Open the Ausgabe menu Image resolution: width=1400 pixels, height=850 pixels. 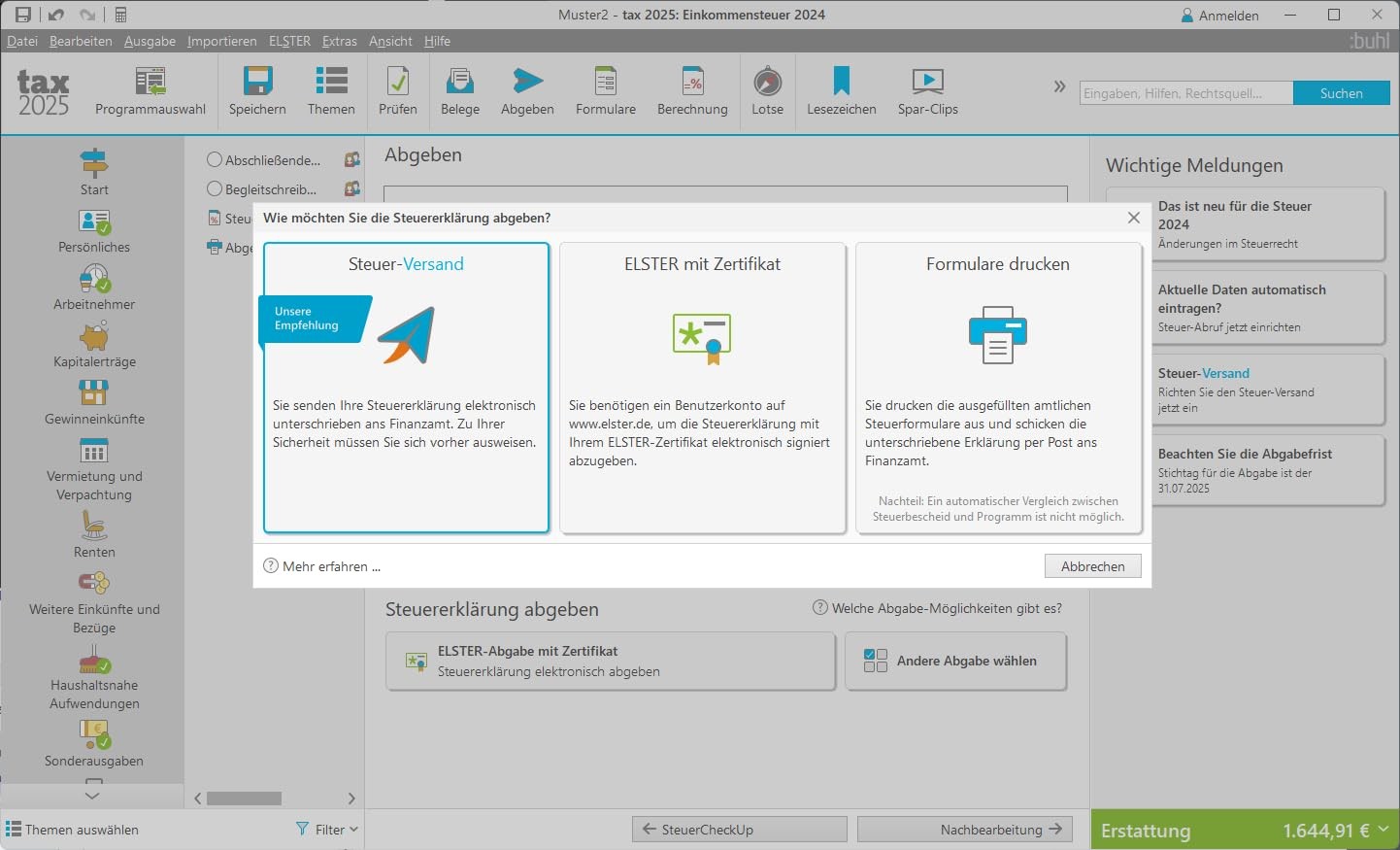150,41
